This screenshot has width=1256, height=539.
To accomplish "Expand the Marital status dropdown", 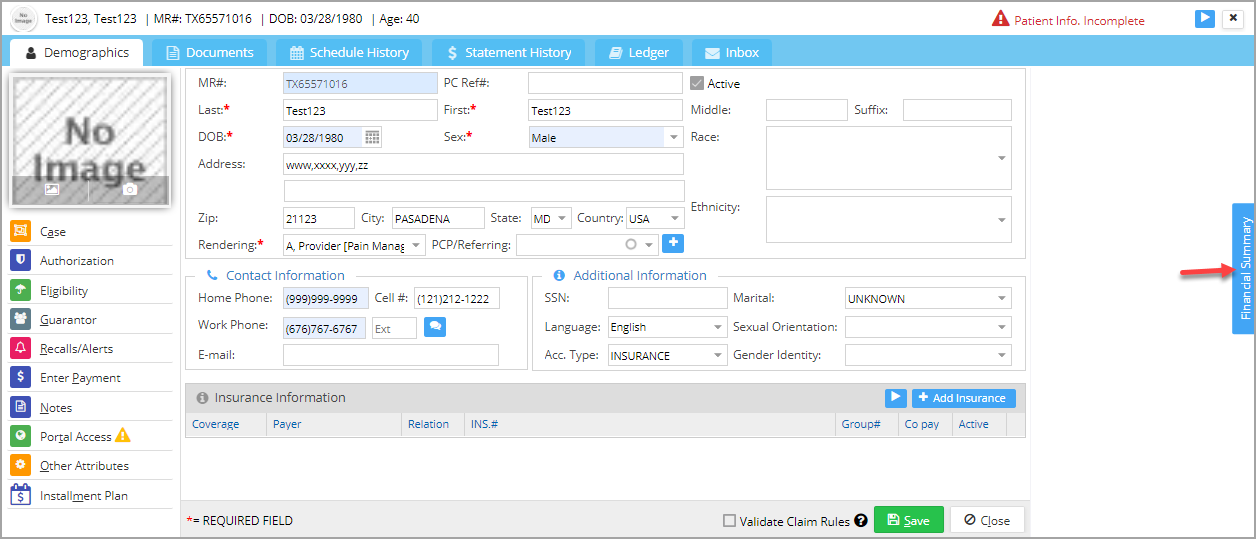I will click(x=928, y=298).
